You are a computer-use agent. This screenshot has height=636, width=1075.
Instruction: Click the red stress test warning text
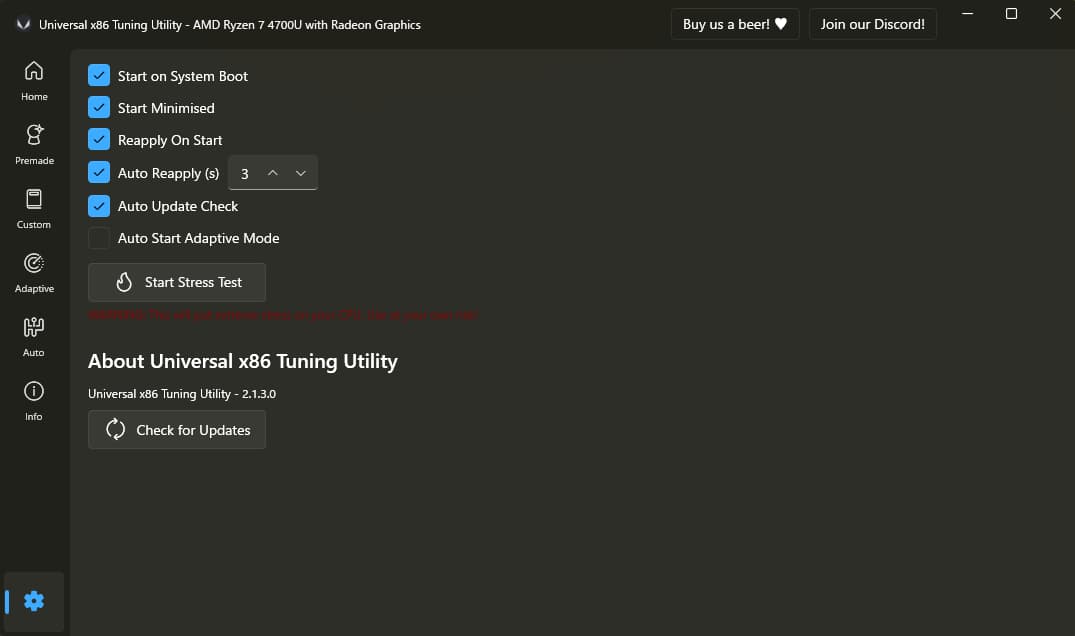[283, 315]
